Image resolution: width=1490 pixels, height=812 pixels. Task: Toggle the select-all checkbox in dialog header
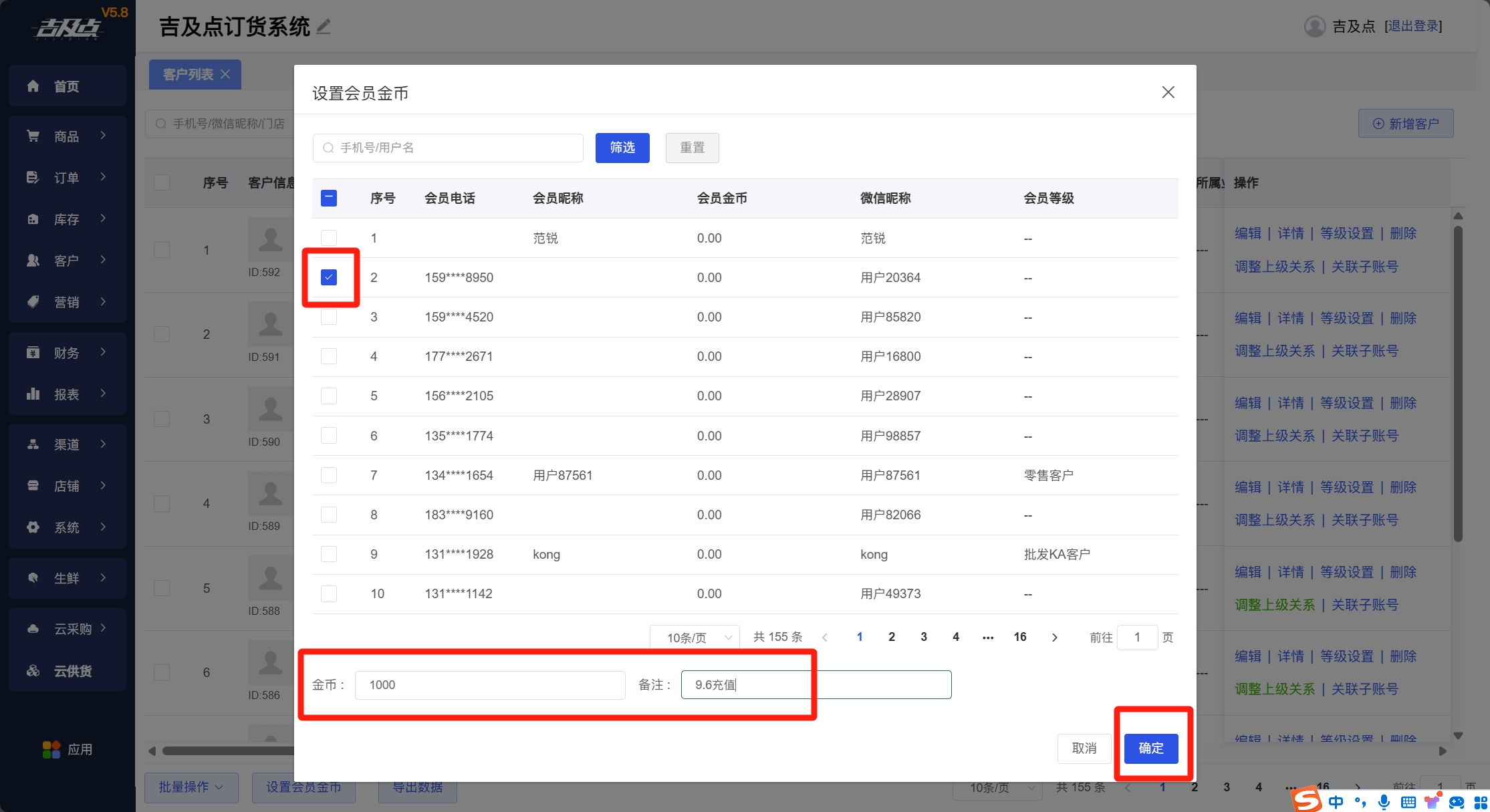[x=329, y=198]
